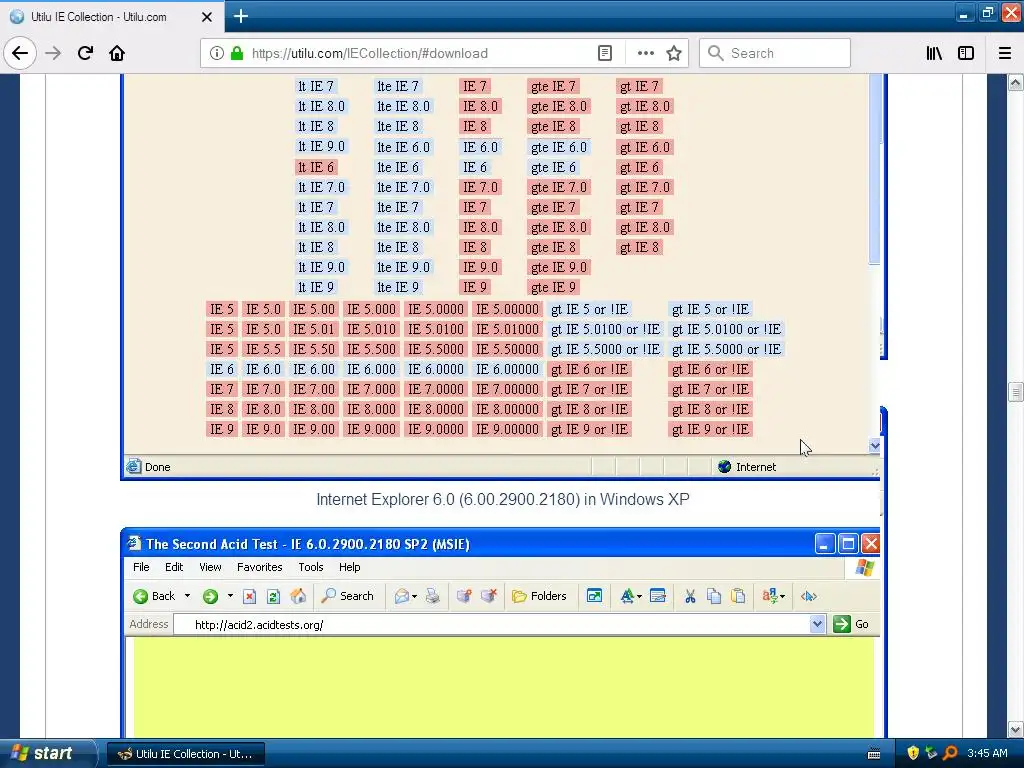This screenshot has height=768, width=1024.
Task: Open the page actions three-dot menu
Action: [645, 53]
